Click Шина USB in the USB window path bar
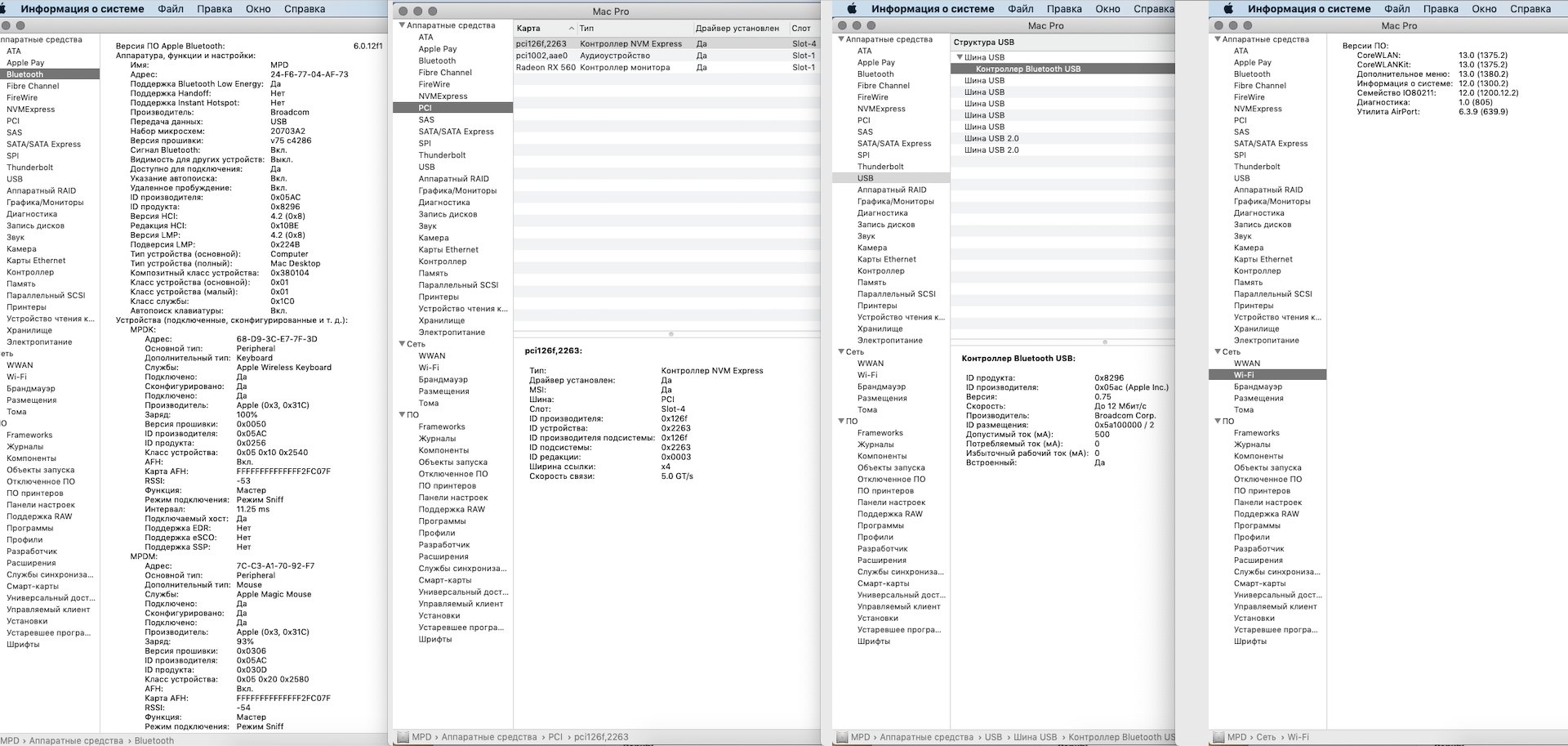The image size is (1568, 746). point(1035,737)
